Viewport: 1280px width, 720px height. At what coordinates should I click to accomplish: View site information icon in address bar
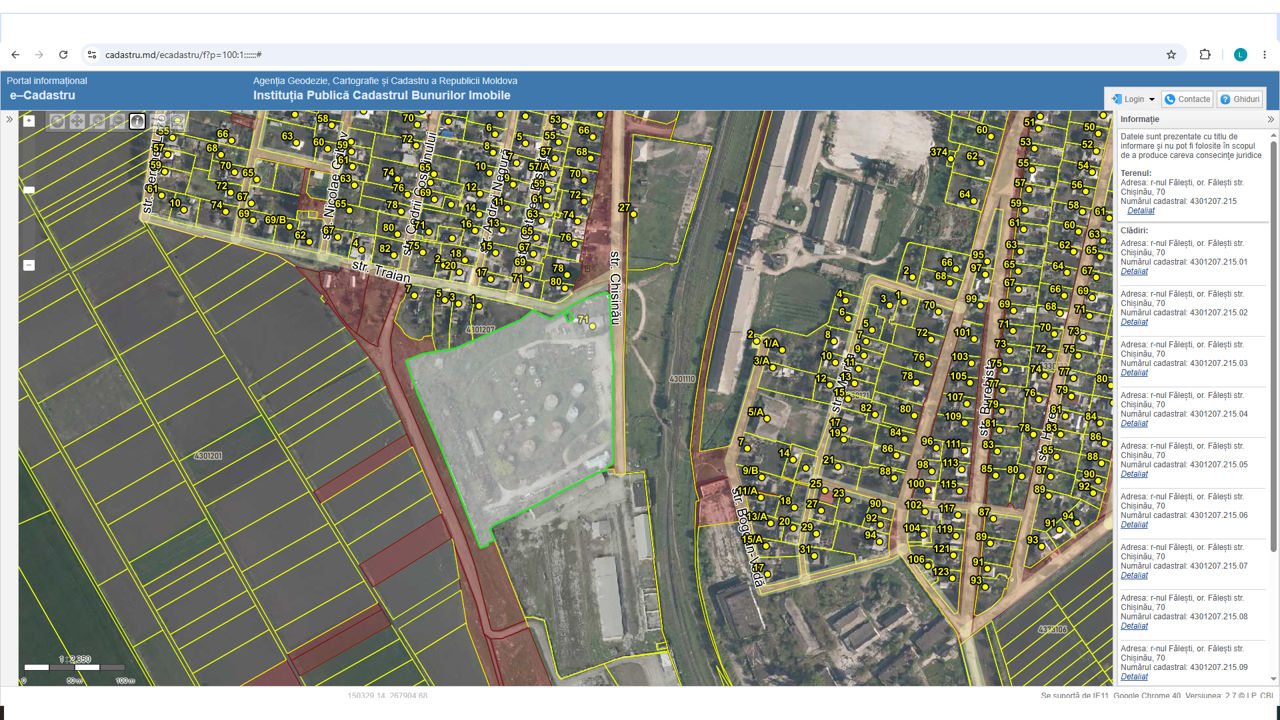pyautogui.click(x=92, y=55)
